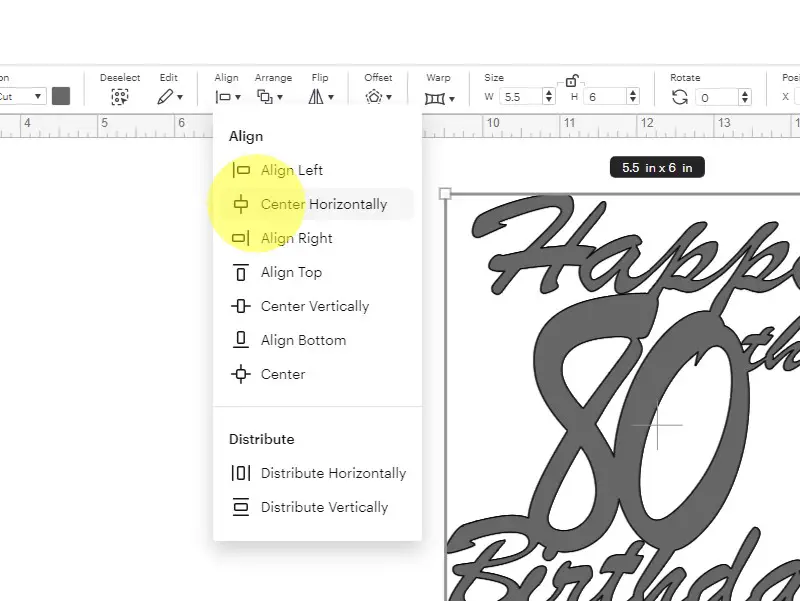Screen dimensions: 800x601
Task: Choose Center Vertically menu entry
Action: [317, 306]
